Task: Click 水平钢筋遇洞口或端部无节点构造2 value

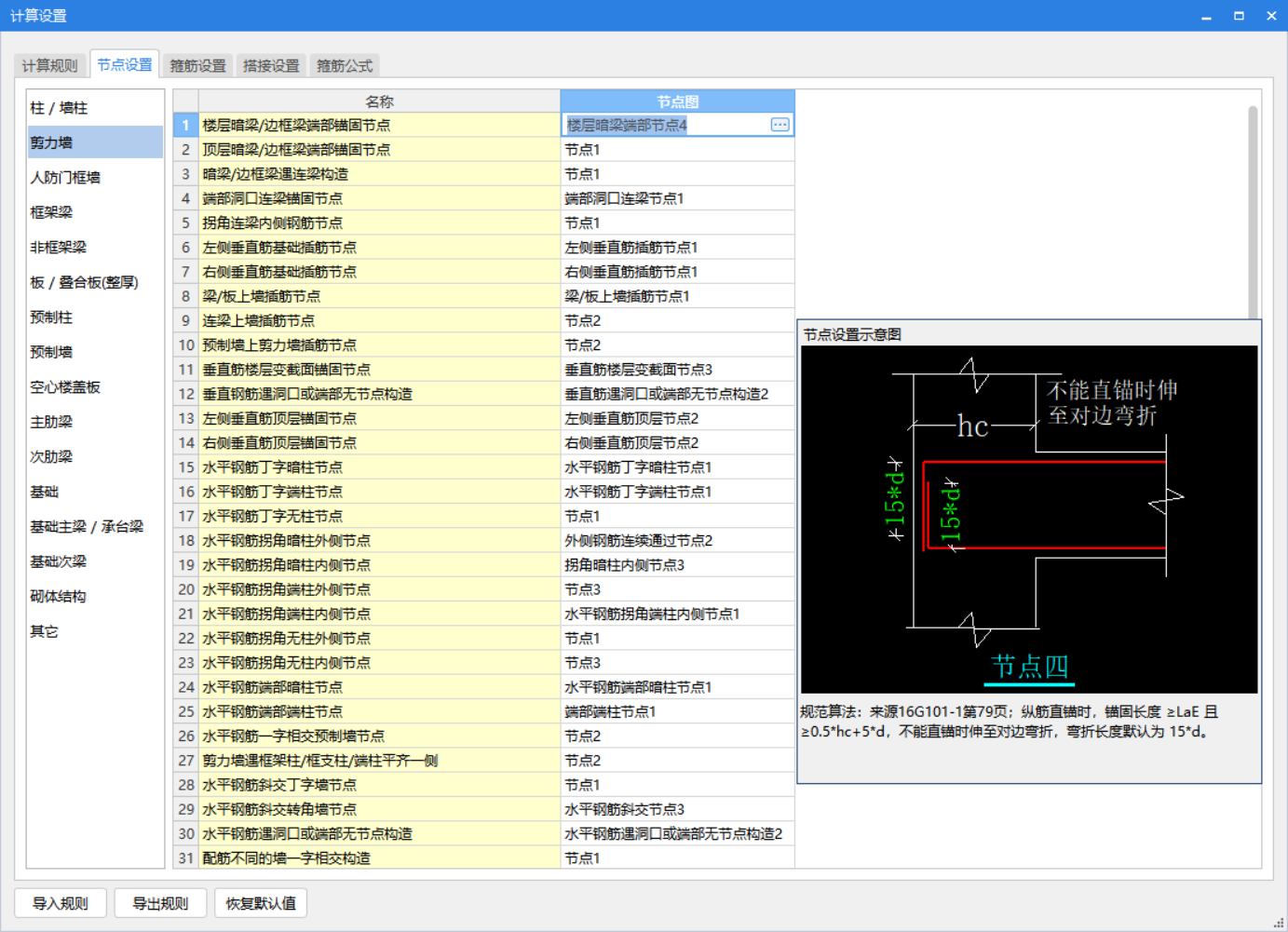Action: coord(677,834)
